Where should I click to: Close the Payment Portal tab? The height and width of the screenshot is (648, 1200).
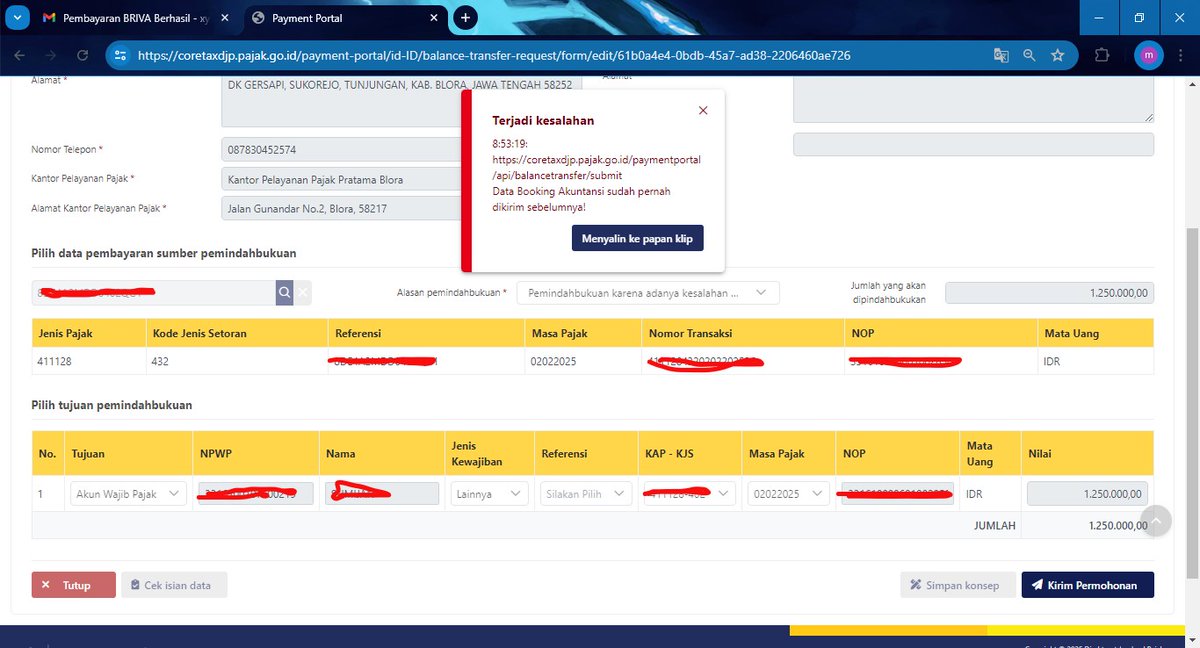[x=434, y=18]
